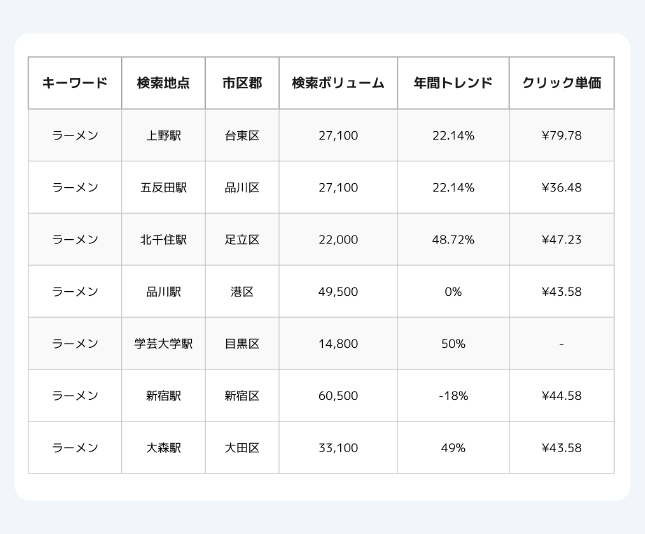The image size is (645, 534).
Task: Select the 五反田駅 cell
Action: [164, 187]
